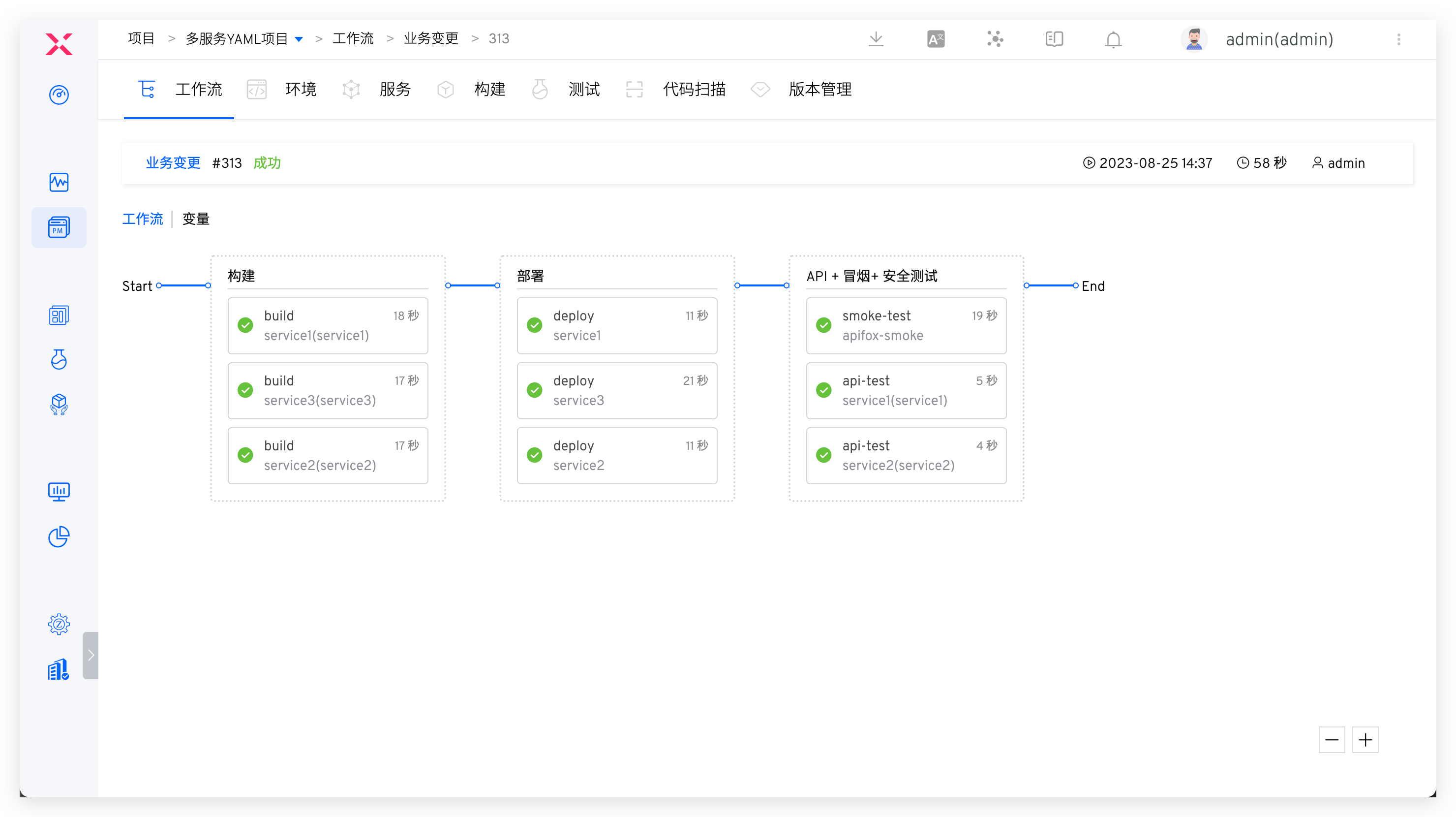Open the pie chart insights sidebar icon
The height and width of the screenshot is (817, 1456).
(x=59, y=536)
